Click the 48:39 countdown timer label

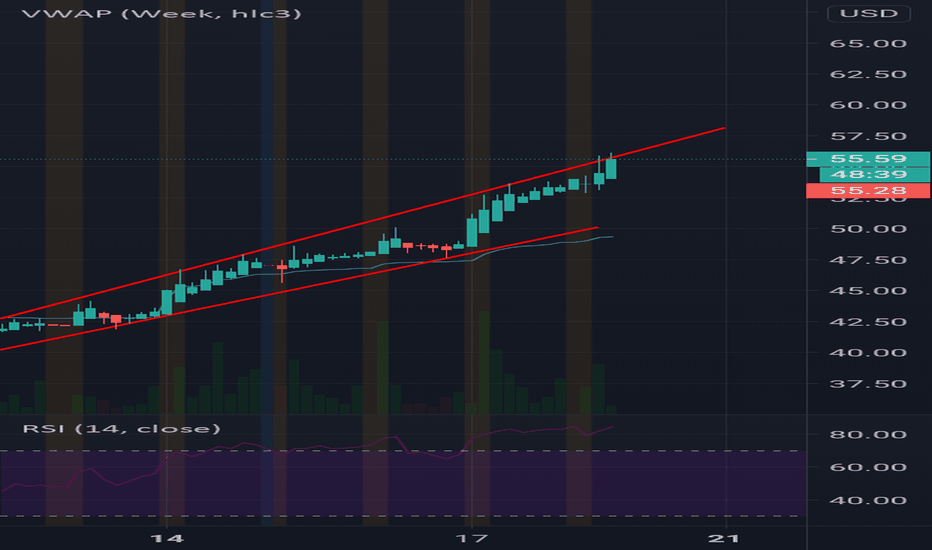click(x=874, y=174)
